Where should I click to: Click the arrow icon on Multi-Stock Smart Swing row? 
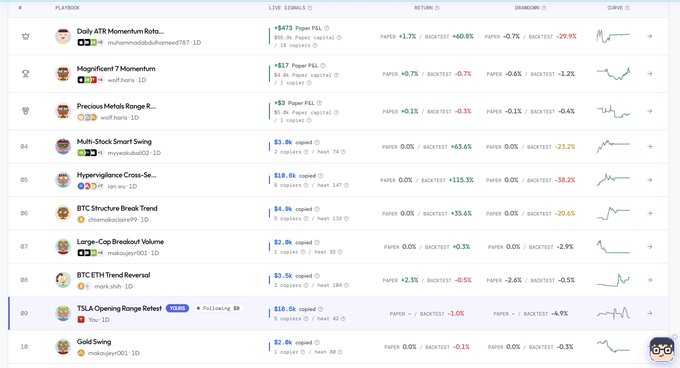(x=650, y=147)
